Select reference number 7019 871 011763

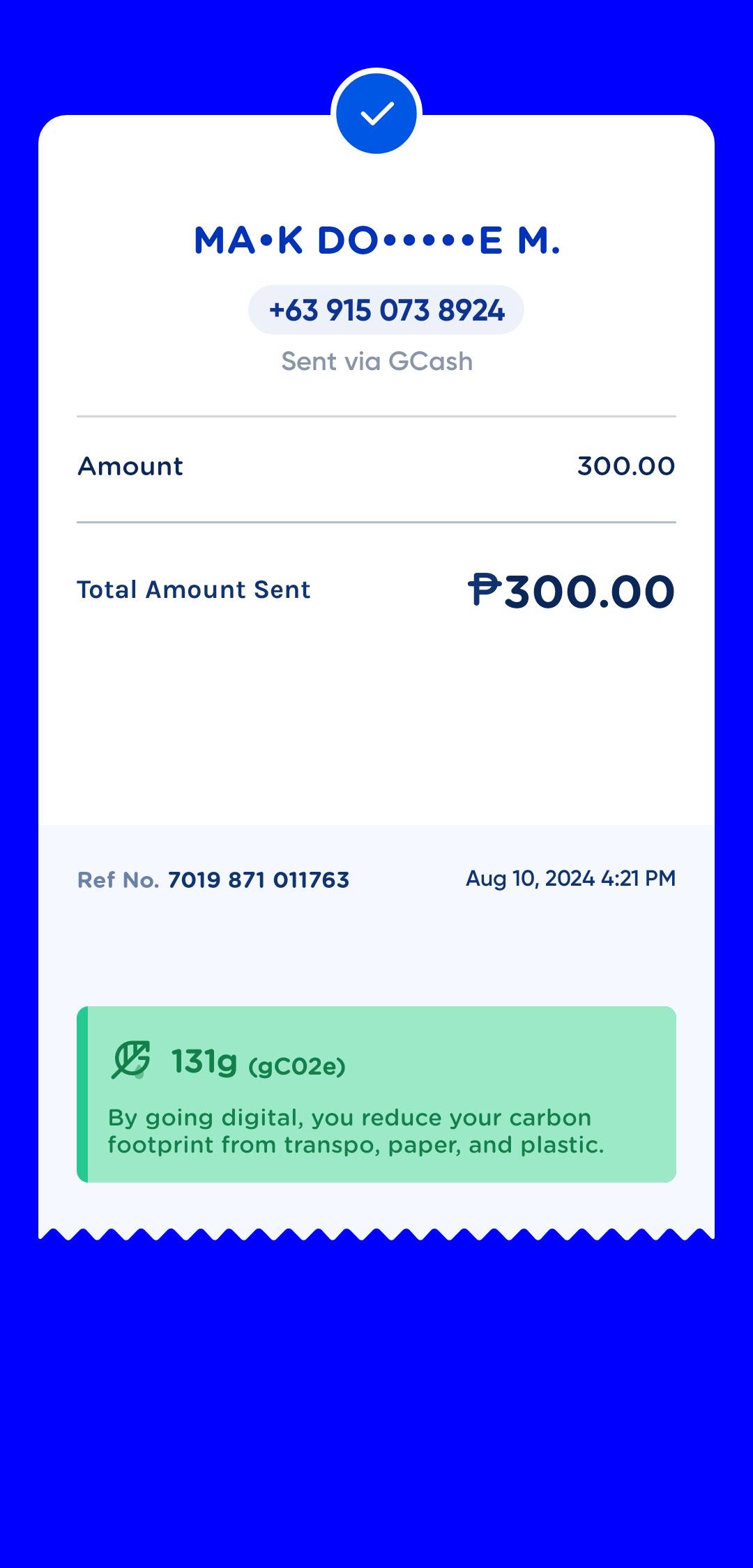click(259, 880)
